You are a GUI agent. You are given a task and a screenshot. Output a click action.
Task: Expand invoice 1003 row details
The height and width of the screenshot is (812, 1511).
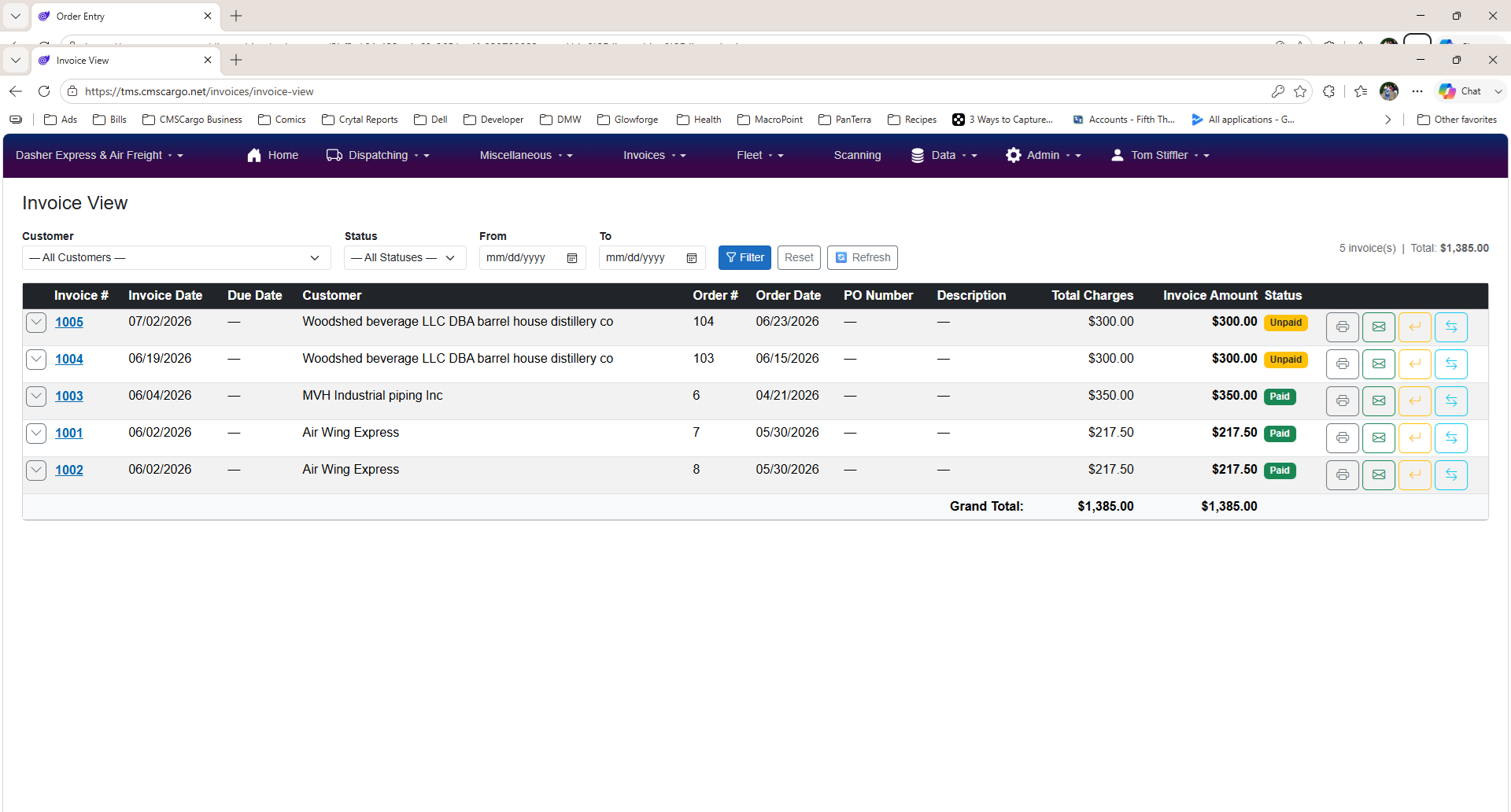pyautogui.click(x=36, y=396)
